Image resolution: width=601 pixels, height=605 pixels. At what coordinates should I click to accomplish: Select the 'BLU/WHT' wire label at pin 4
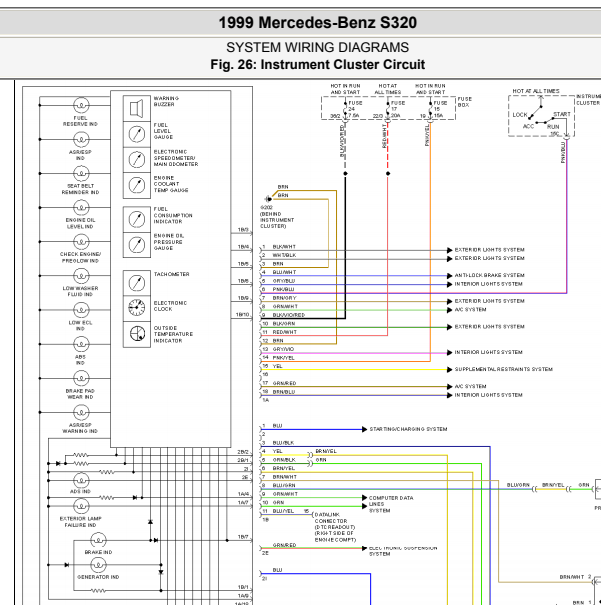284,272
